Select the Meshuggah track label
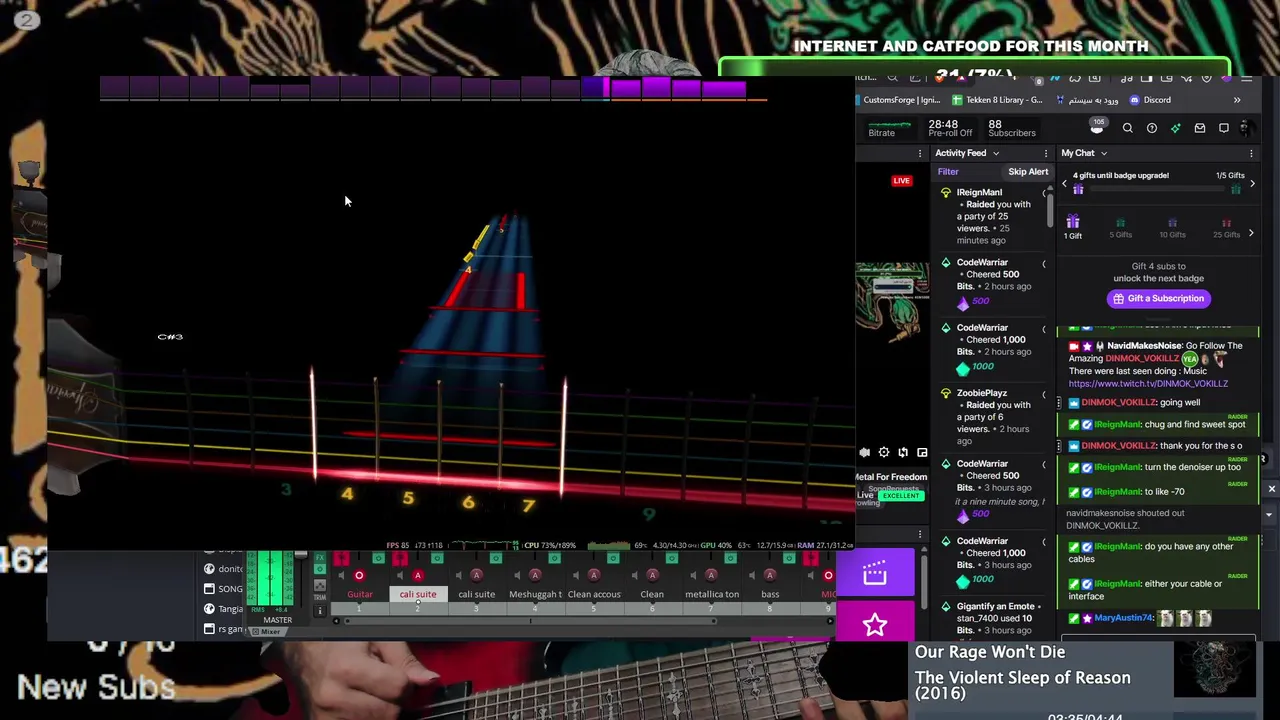Image resolution: width=1280 pixels, height=720 pixels. coord(535,594)
